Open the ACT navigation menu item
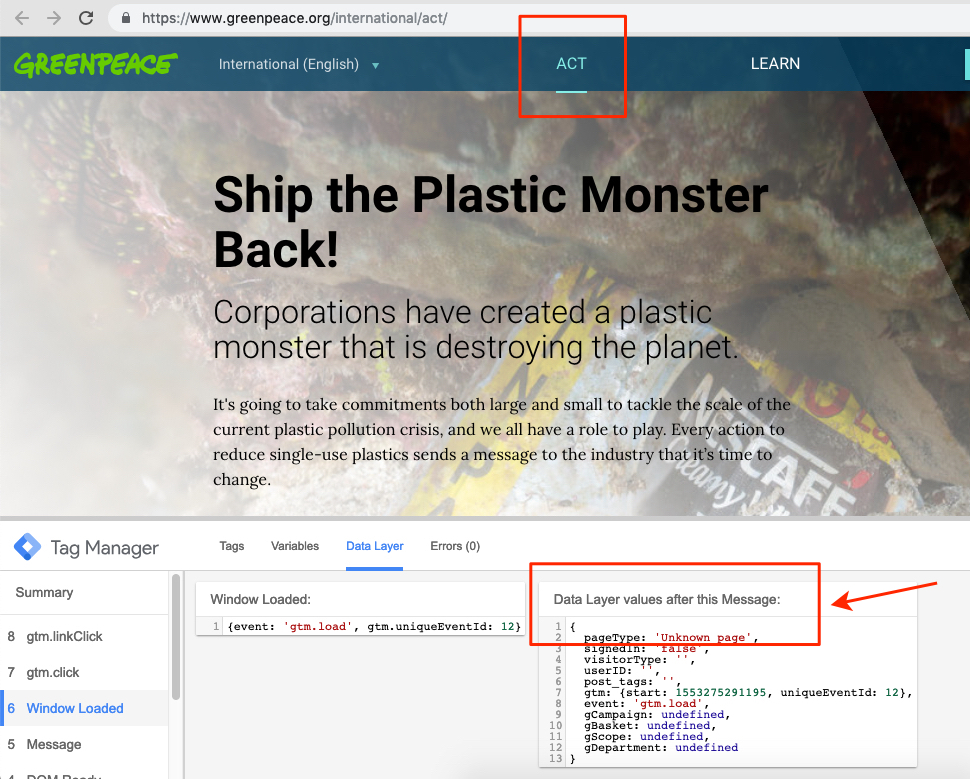The width and height of the screenshot is (970, 779). 571,64
